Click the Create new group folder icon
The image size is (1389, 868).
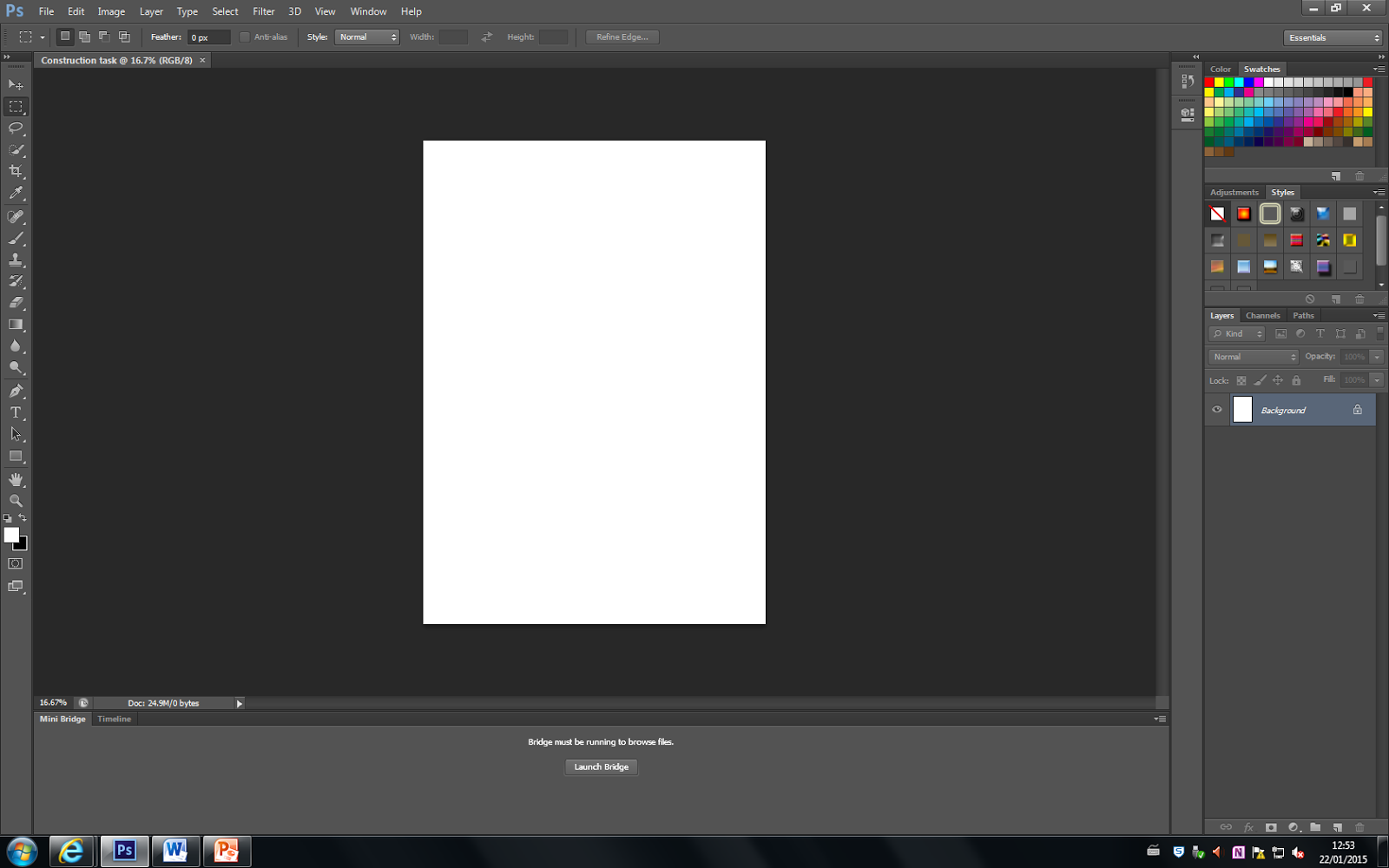click(1315, 827)
